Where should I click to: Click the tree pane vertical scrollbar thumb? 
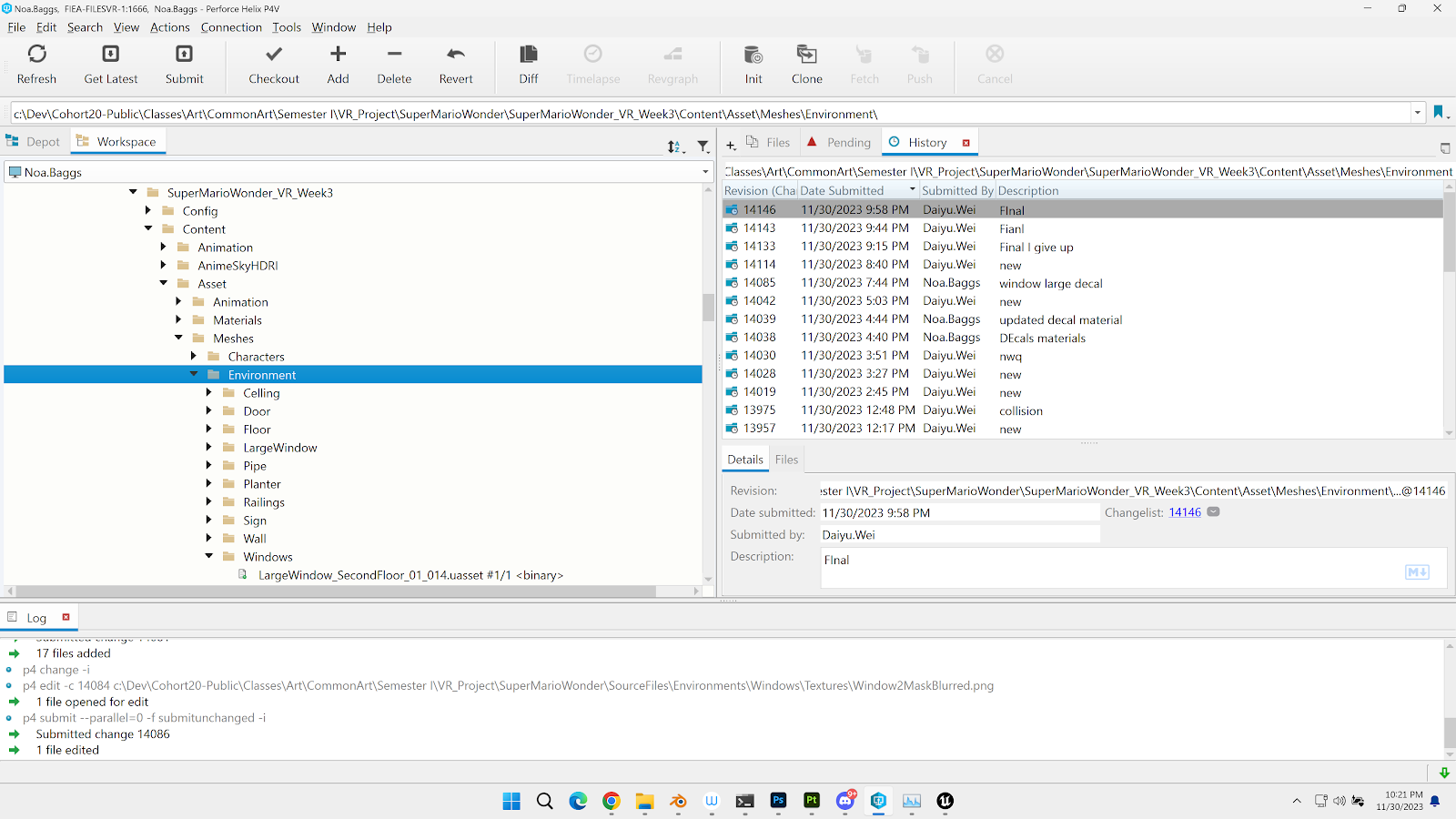click(x=708, y=307)
